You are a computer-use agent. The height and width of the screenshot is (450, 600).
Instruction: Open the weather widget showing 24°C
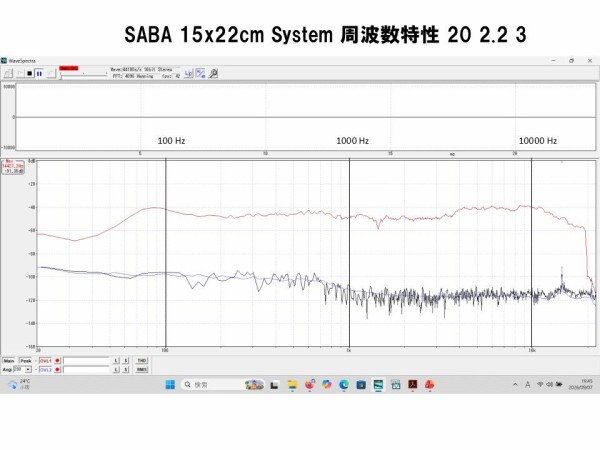point(19,384)
